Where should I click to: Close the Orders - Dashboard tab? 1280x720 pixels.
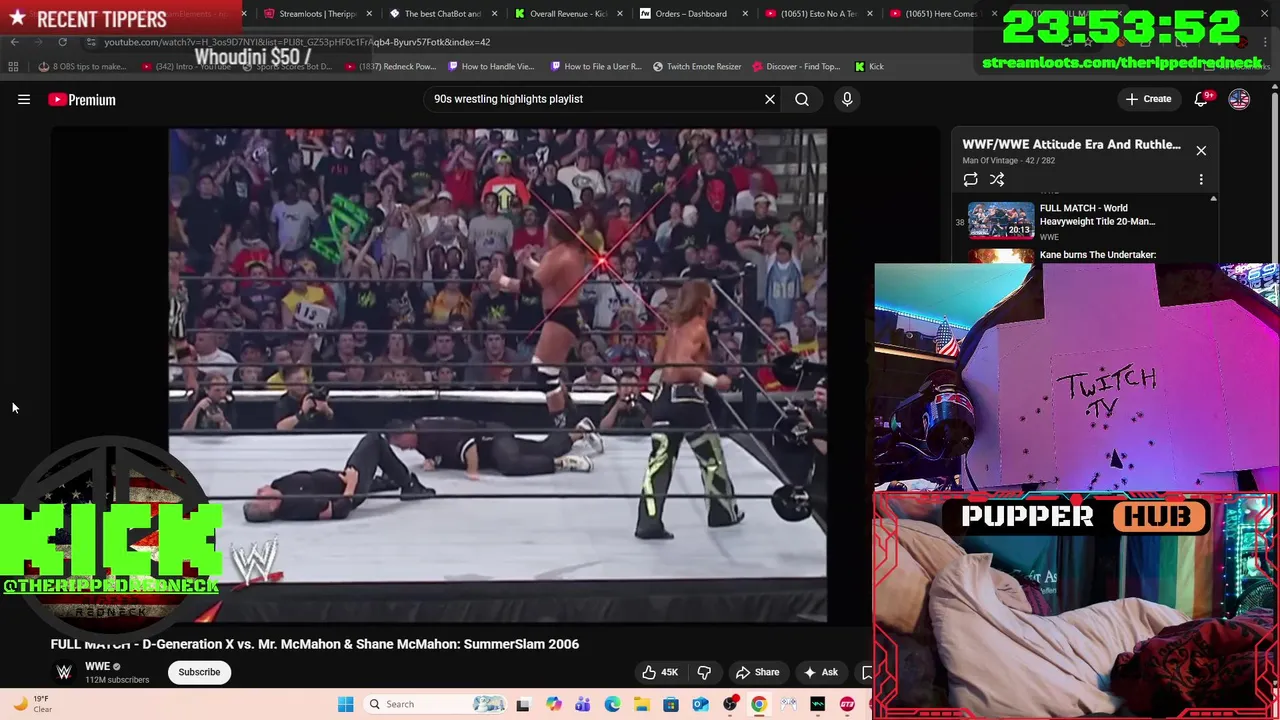[x=744, y=14]
